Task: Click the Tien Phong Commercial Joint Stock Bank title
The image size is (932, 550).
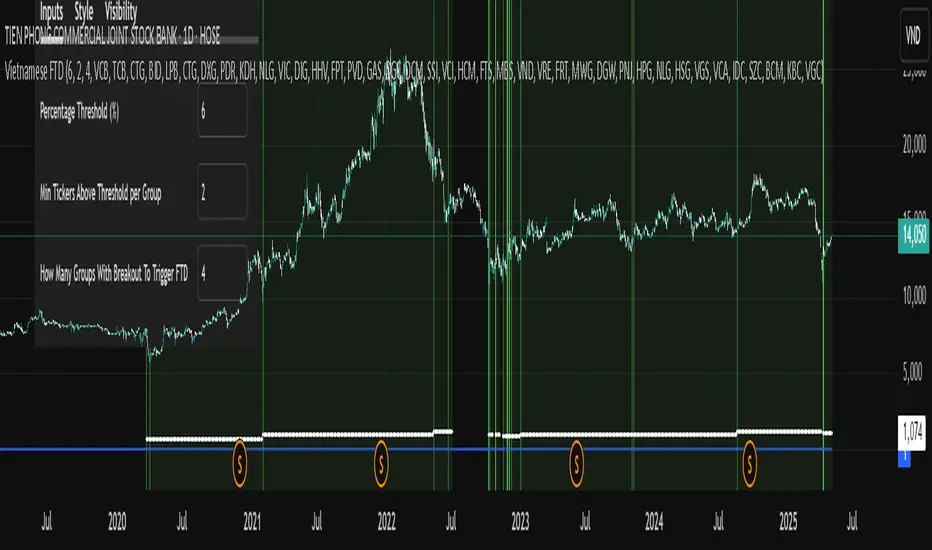Action: tap(112, 36)
